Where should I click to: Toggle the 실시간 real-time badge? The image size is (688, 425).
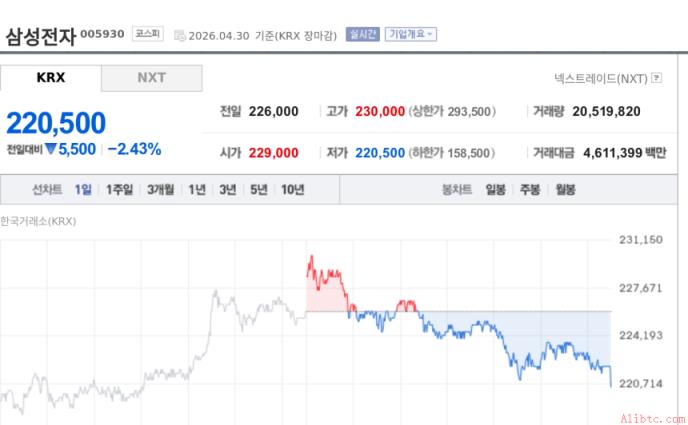pyautogui.click(x=362, y=34)
